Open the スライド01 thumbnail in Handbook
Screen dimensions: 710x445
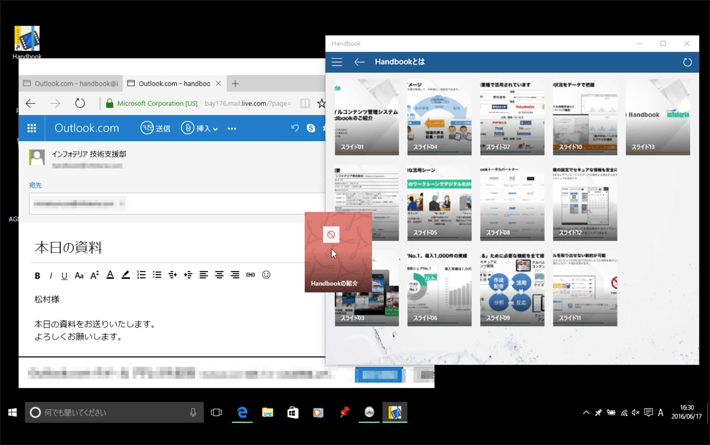tap(367, 117)
